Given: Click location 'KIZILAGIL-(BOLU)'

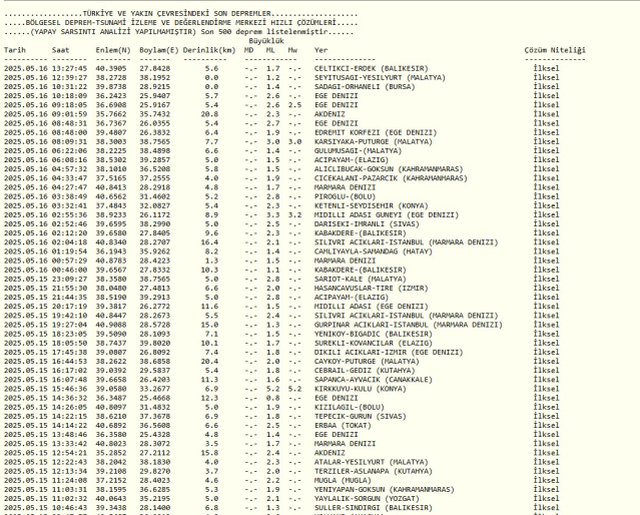Looking at the screenshot, I should [x=349, y=407].
